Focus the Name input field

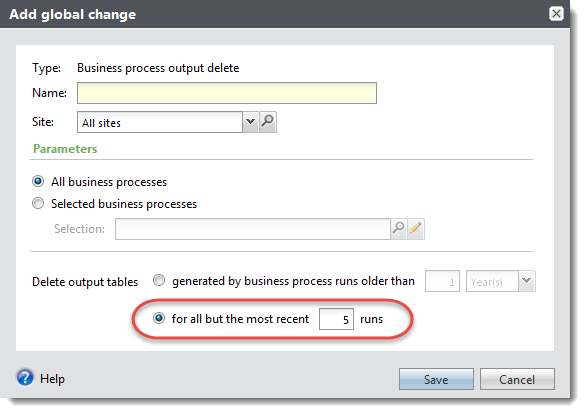click(x=227, y=93)
